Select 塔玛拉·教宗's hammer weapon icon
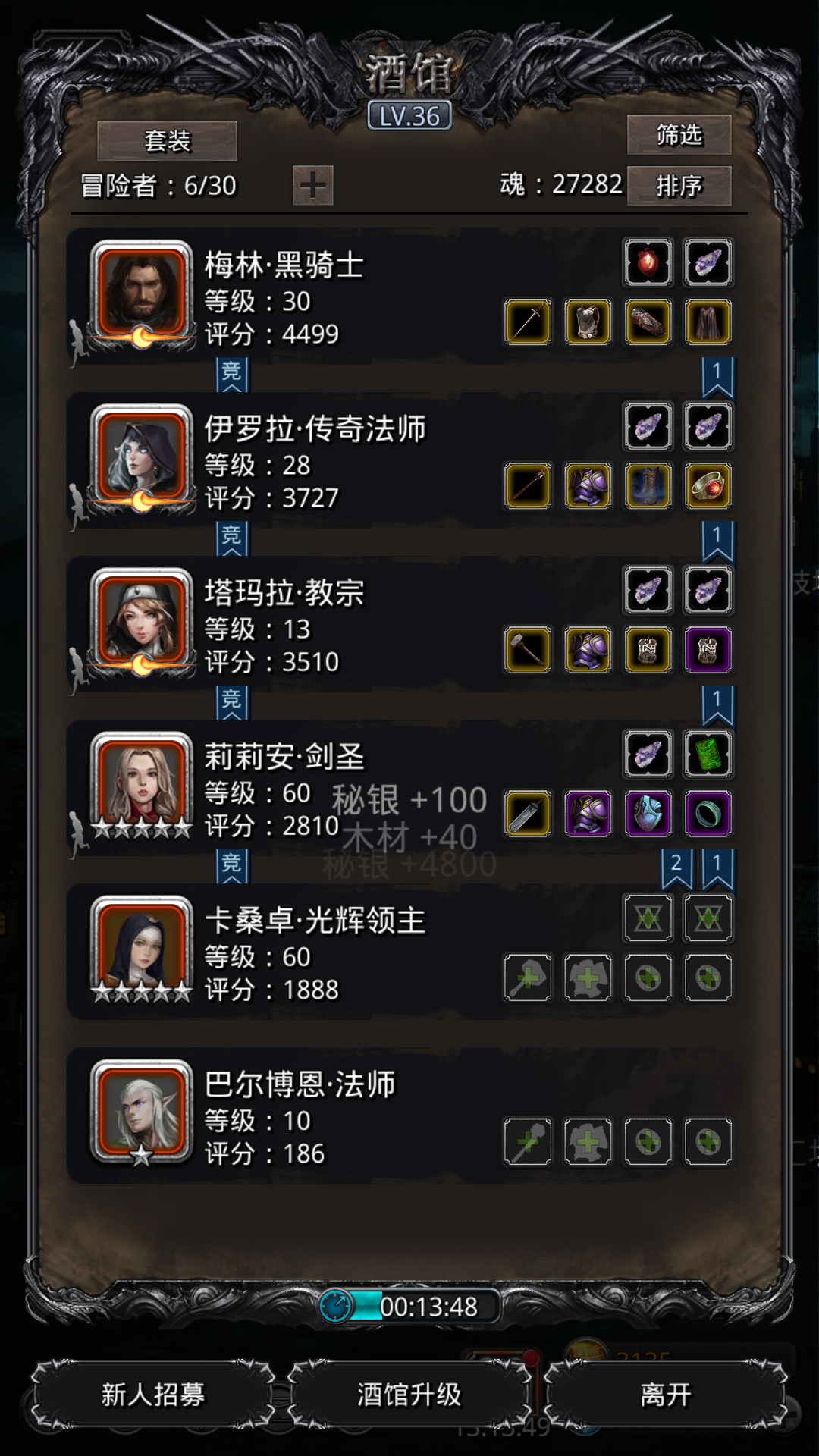 coord(528,649)
